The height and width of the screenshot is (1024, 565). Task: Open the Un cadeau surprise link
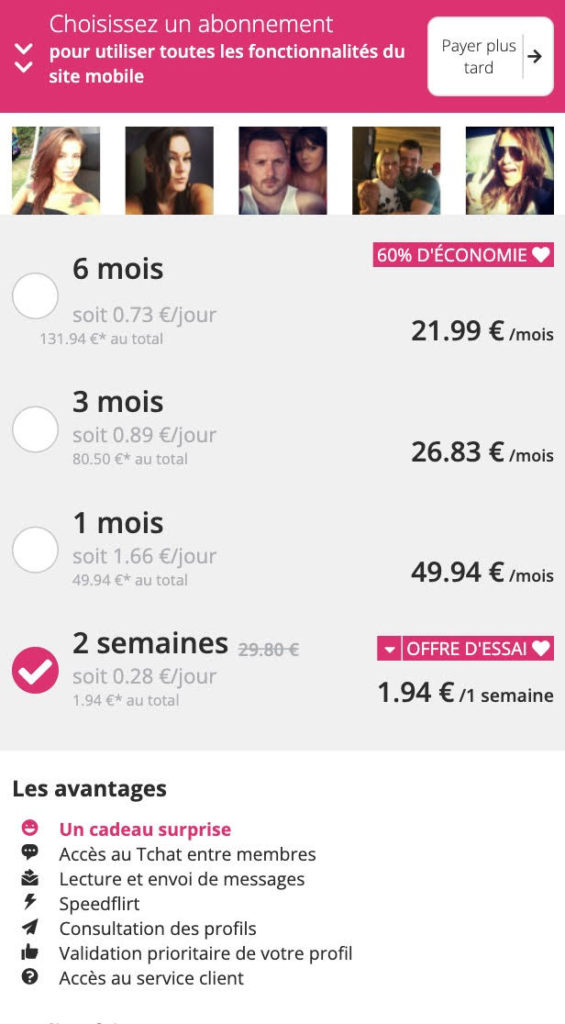[x=145, y=829]
